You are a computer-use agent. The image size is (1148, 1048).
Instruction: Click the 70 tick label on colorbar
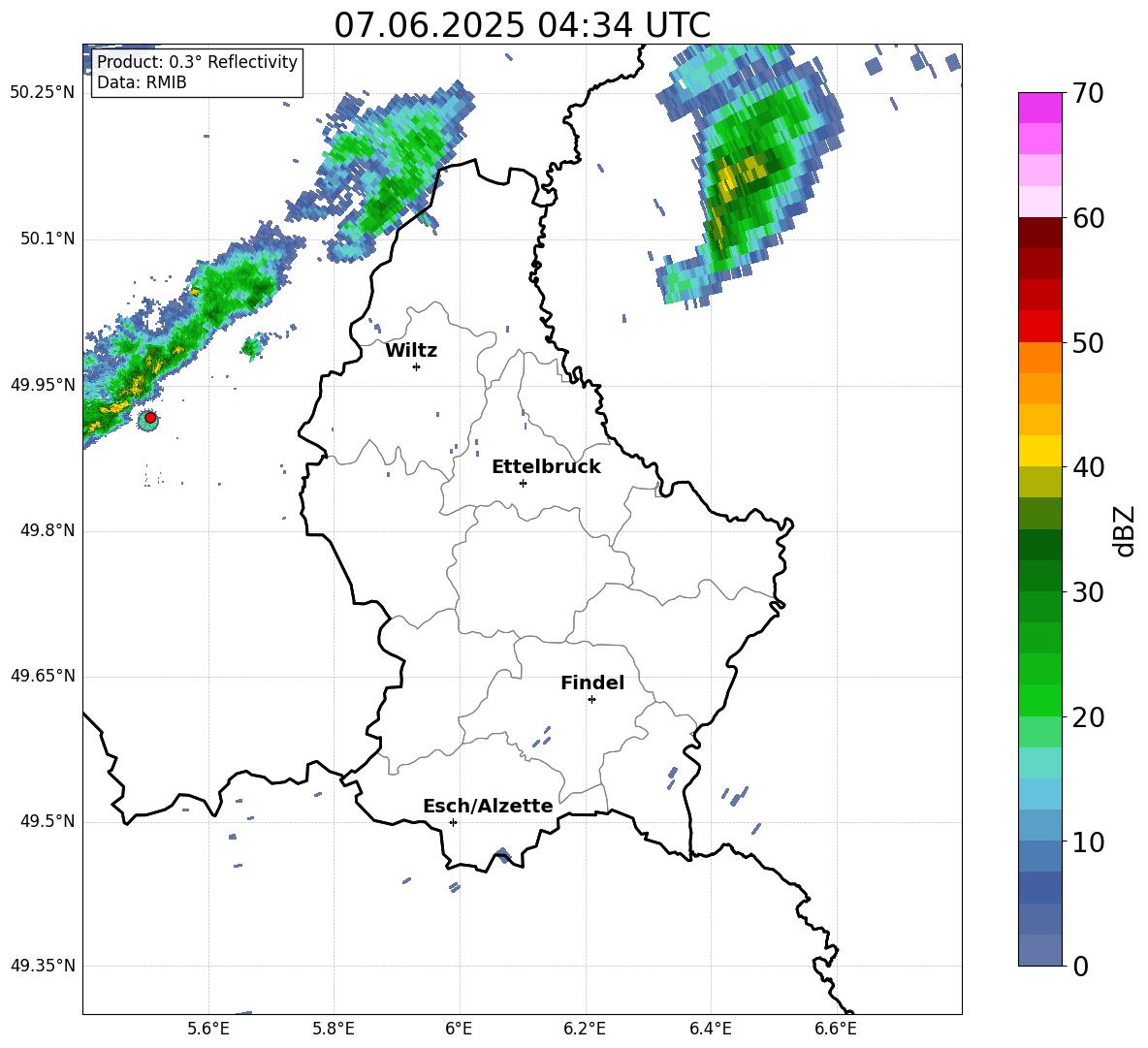(1088, 93)
